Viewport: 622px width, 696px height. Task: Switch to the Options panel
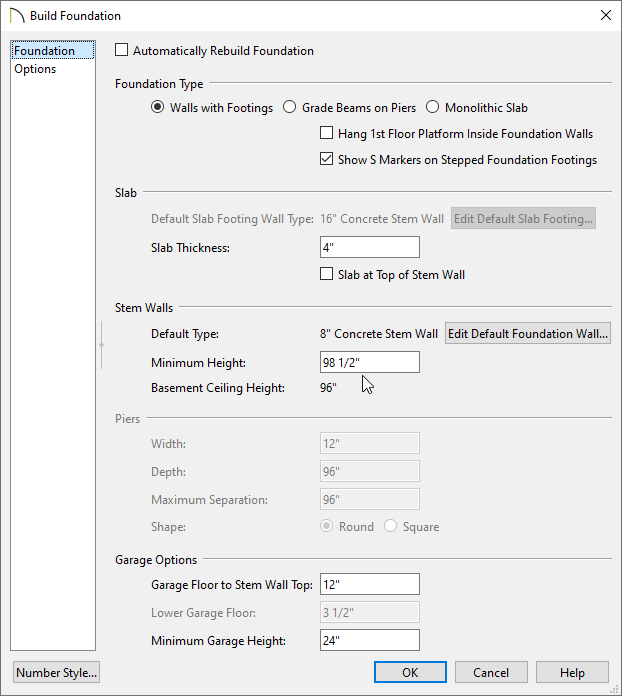[35, 69]
